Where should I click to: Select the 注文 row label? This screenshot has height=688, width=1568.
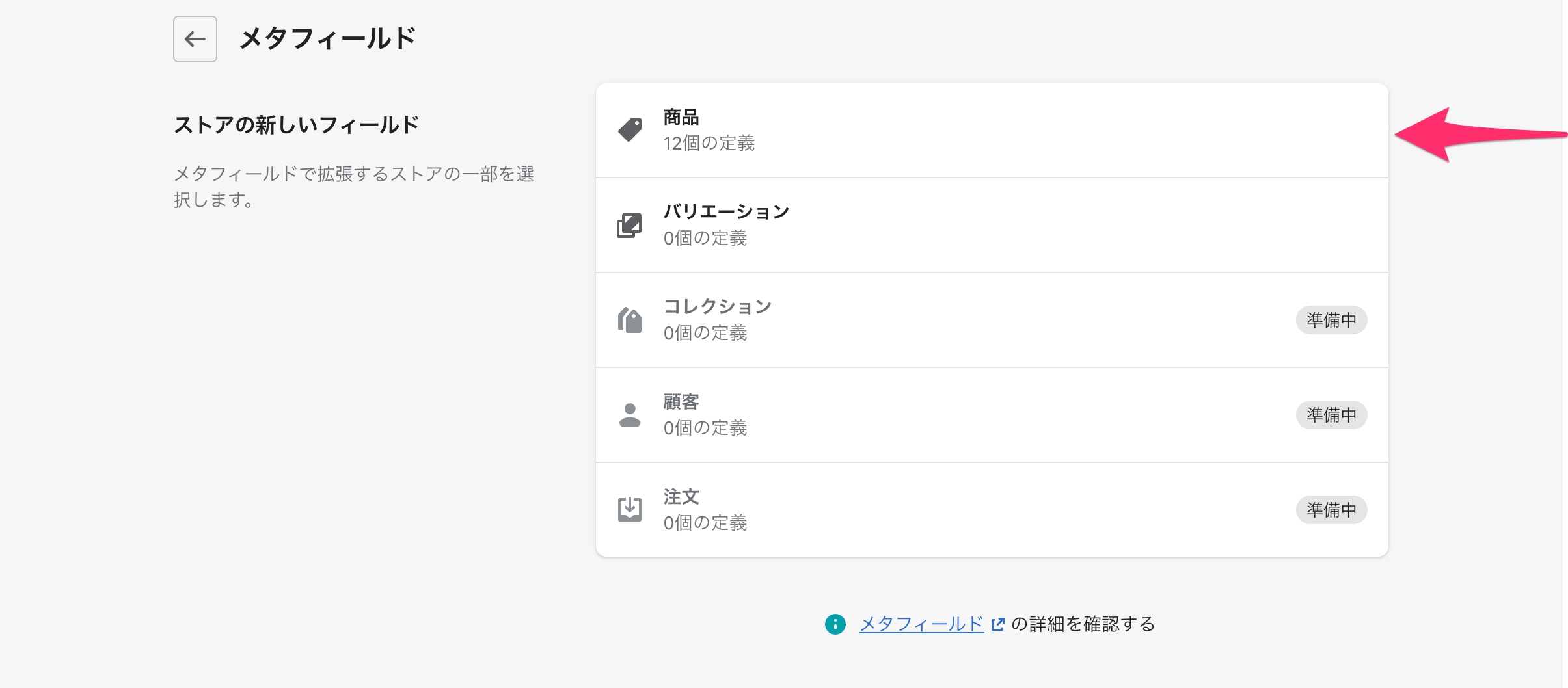click(681, 497)
